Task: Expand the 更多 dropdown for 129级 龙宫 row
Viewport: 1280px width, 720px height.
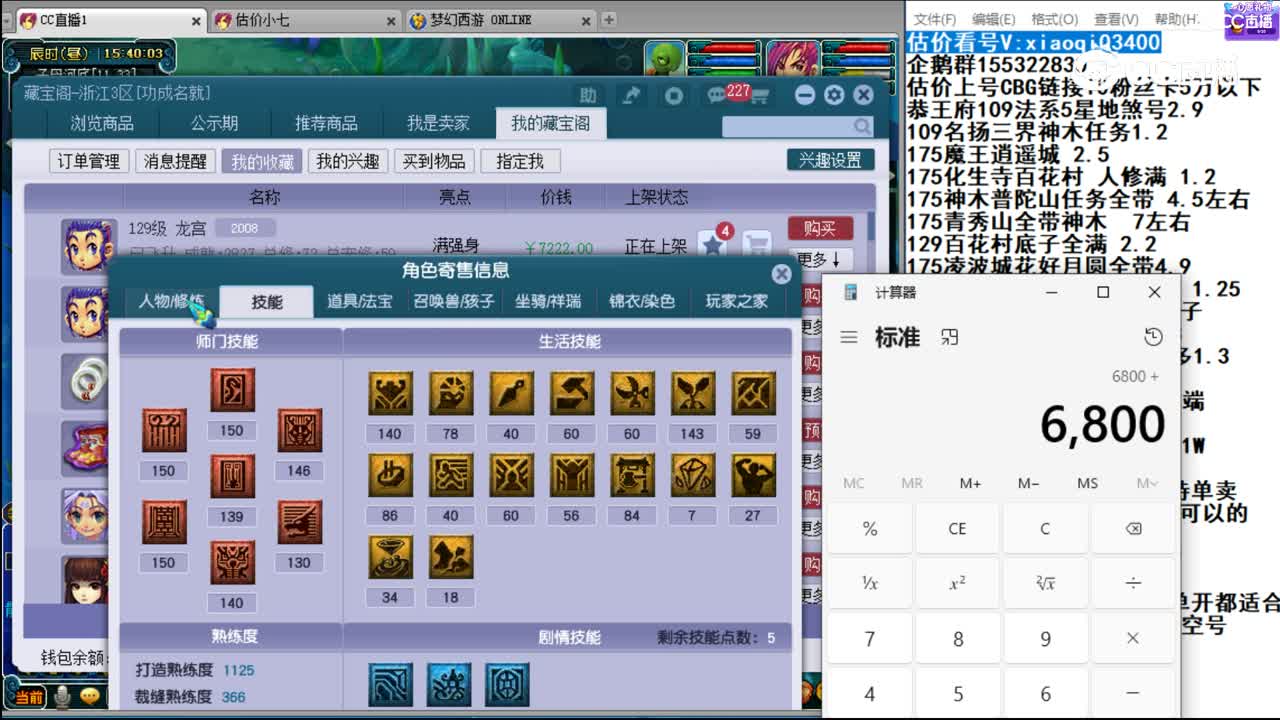Action: [x=820, y=259]
